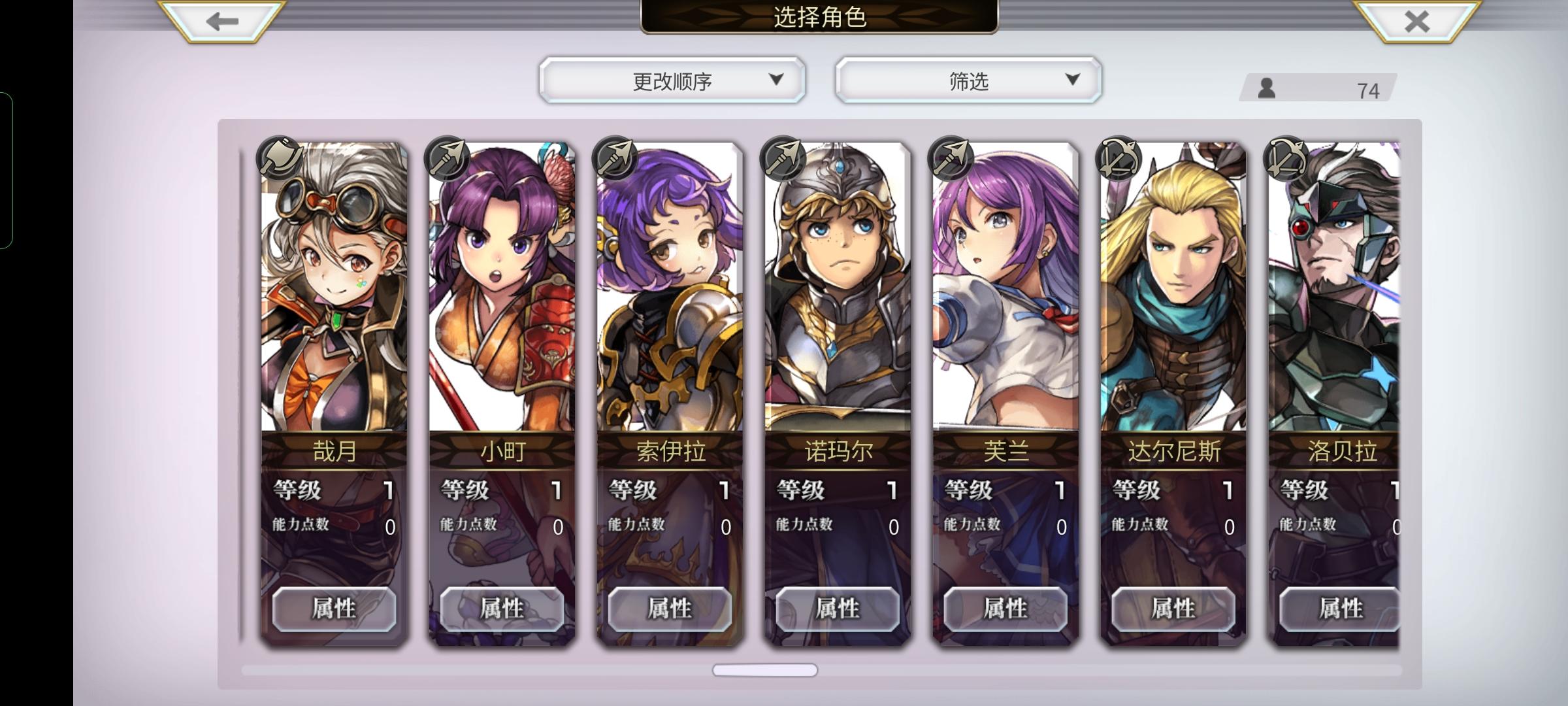Select 芙兰 character portrait
This screenshot has width=1568, height=706.
[x=1005, y=288]
